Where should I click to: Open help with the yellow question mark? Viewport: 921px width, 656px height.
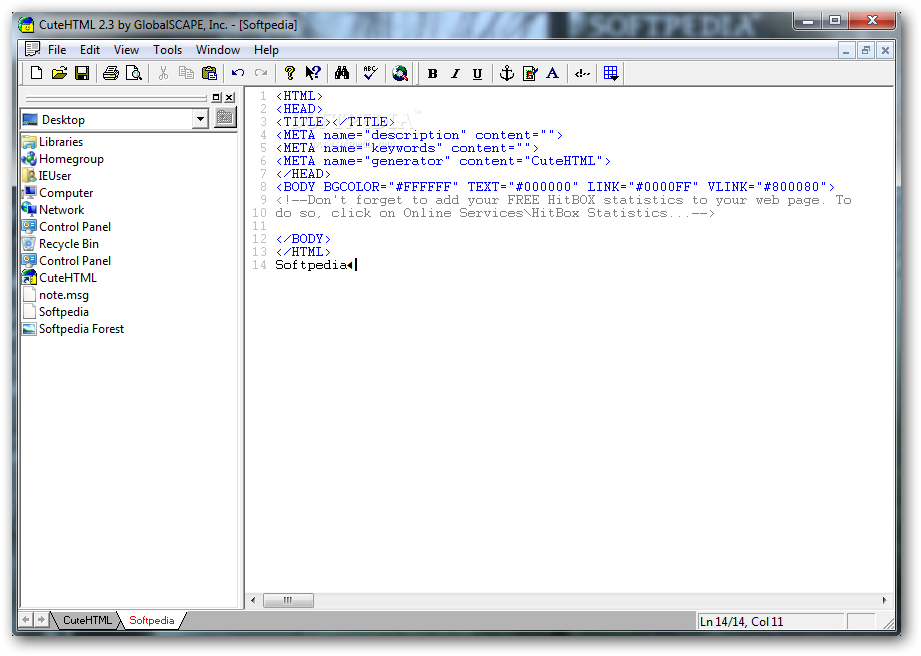point(290,73)
